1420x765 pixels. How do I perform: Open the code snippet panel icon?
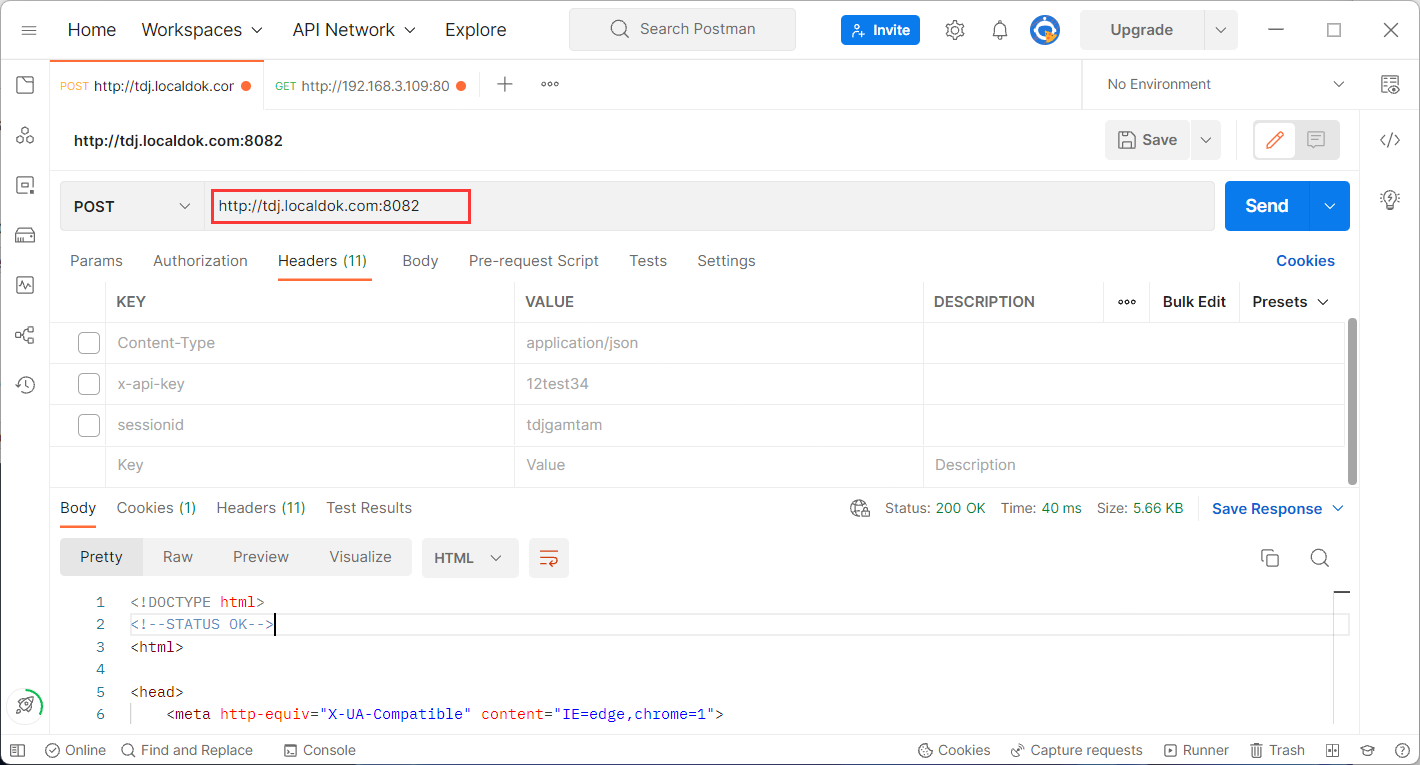point(1390,140)
